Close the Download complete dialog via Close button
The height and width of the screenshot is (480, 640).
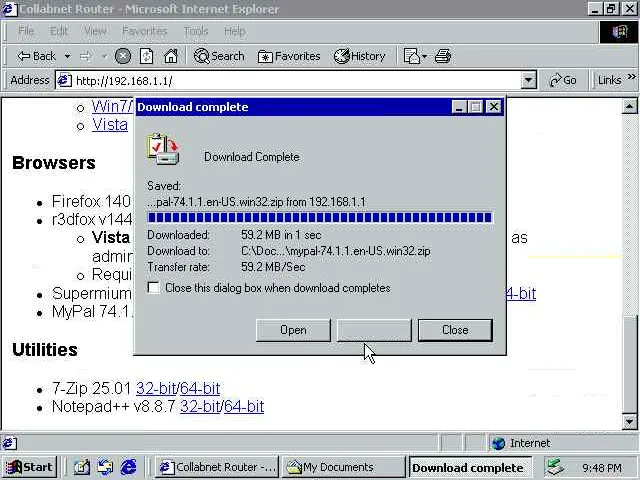(455, 330)
